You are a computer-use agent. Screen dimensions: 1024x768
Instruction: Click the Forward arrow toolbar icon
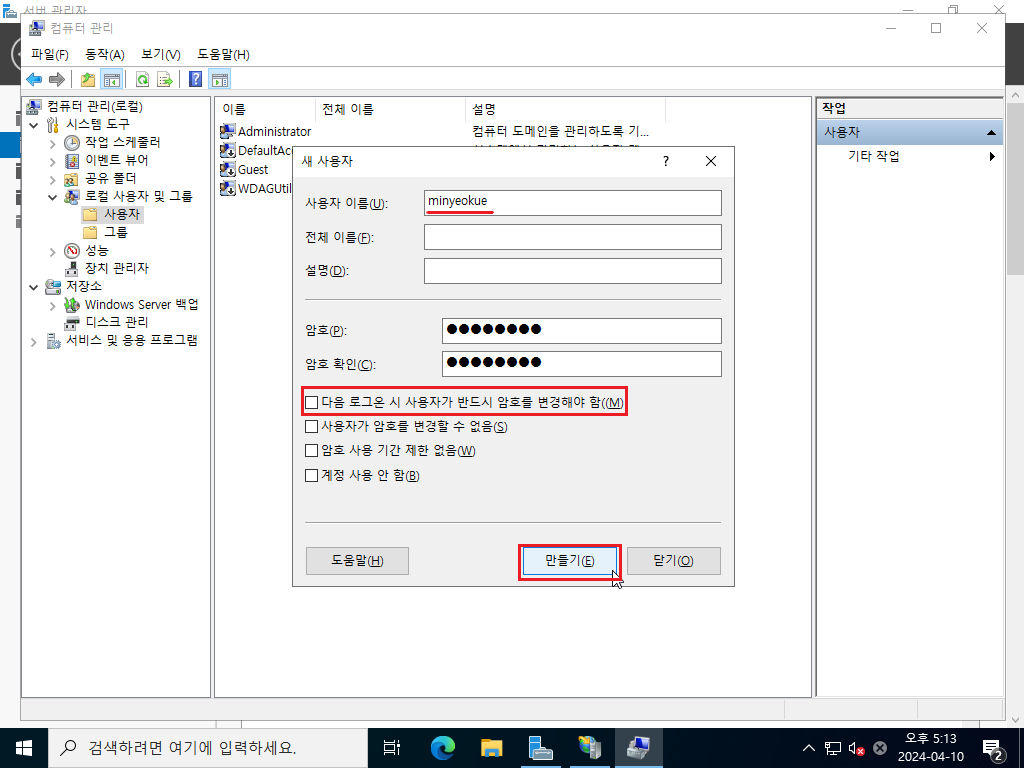coord(57,80)
